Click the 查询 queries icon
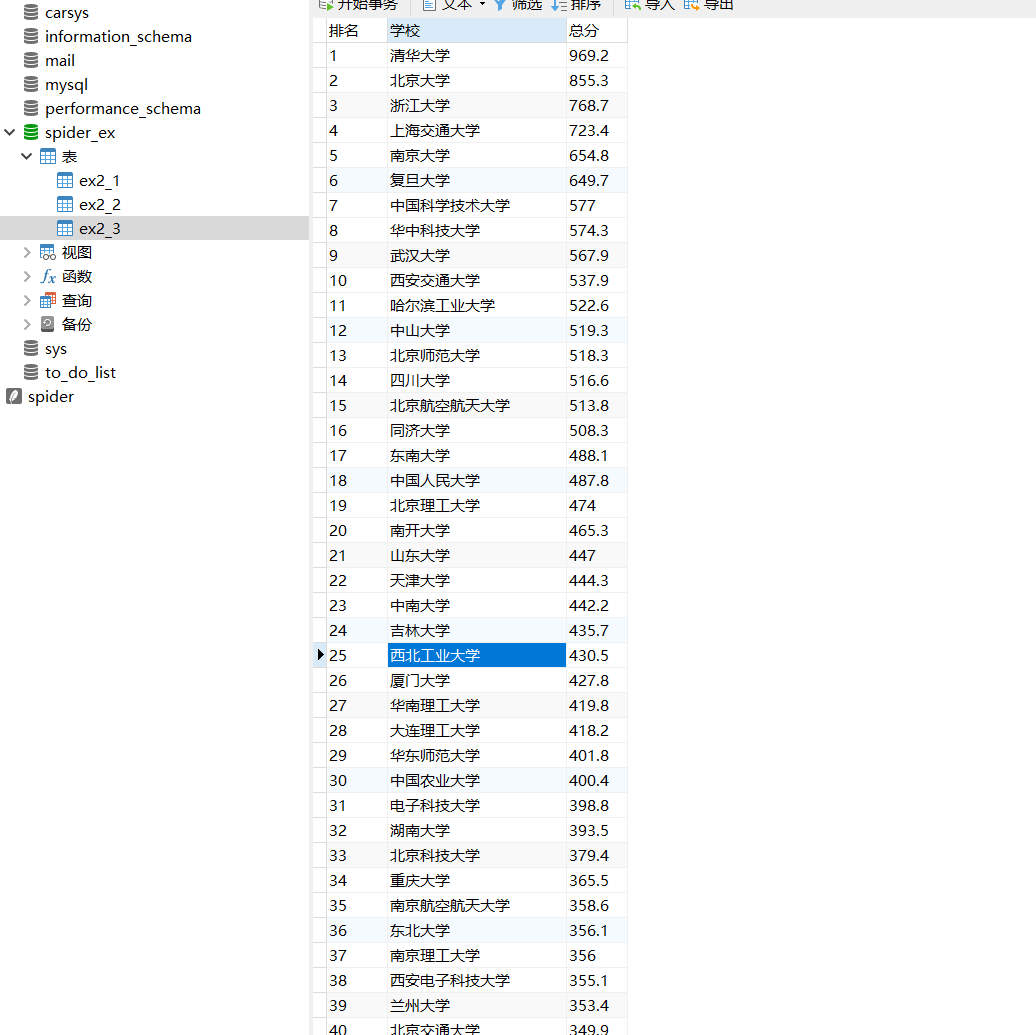Image resolution: width=1036 pixels, height=1035 pixels. (48, 301)
